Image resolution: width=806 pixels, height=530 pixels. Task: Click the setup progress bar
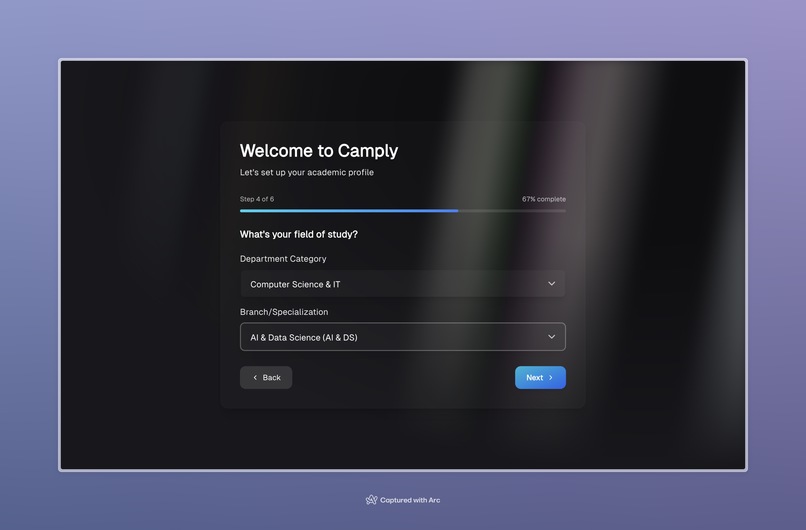click(402, 211)
